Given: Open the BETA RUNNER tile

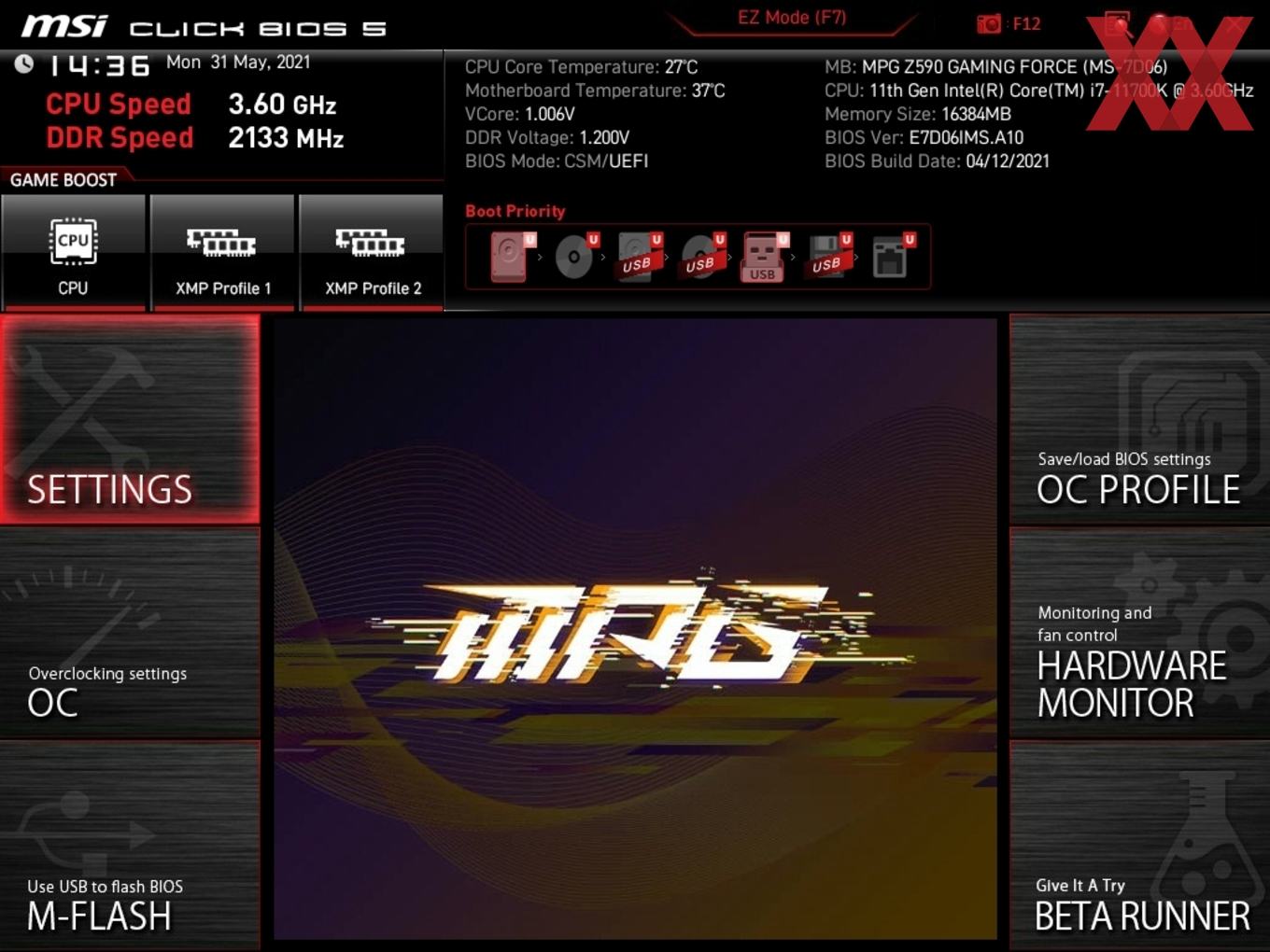Looking at the screenshot, I should [x=1139, y=846].
